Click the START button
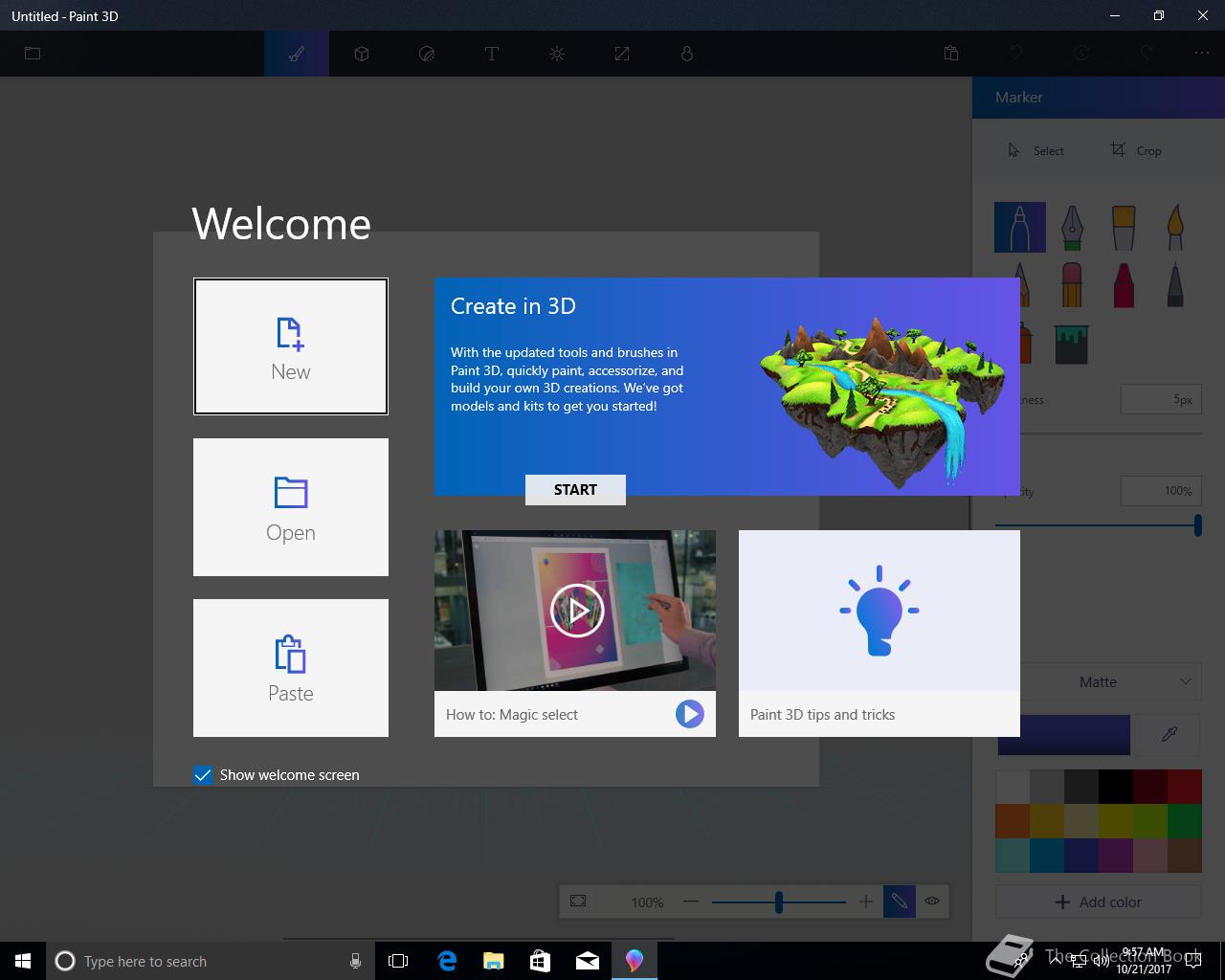This screenshot has height=980, width=1225. pos(575,489)
